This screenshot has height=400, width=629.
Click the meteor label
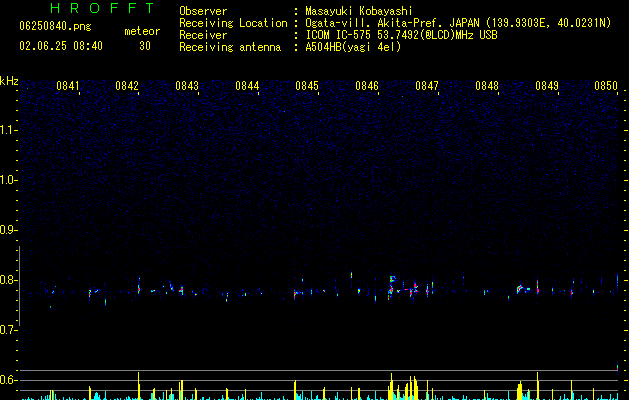pos(142,31)
